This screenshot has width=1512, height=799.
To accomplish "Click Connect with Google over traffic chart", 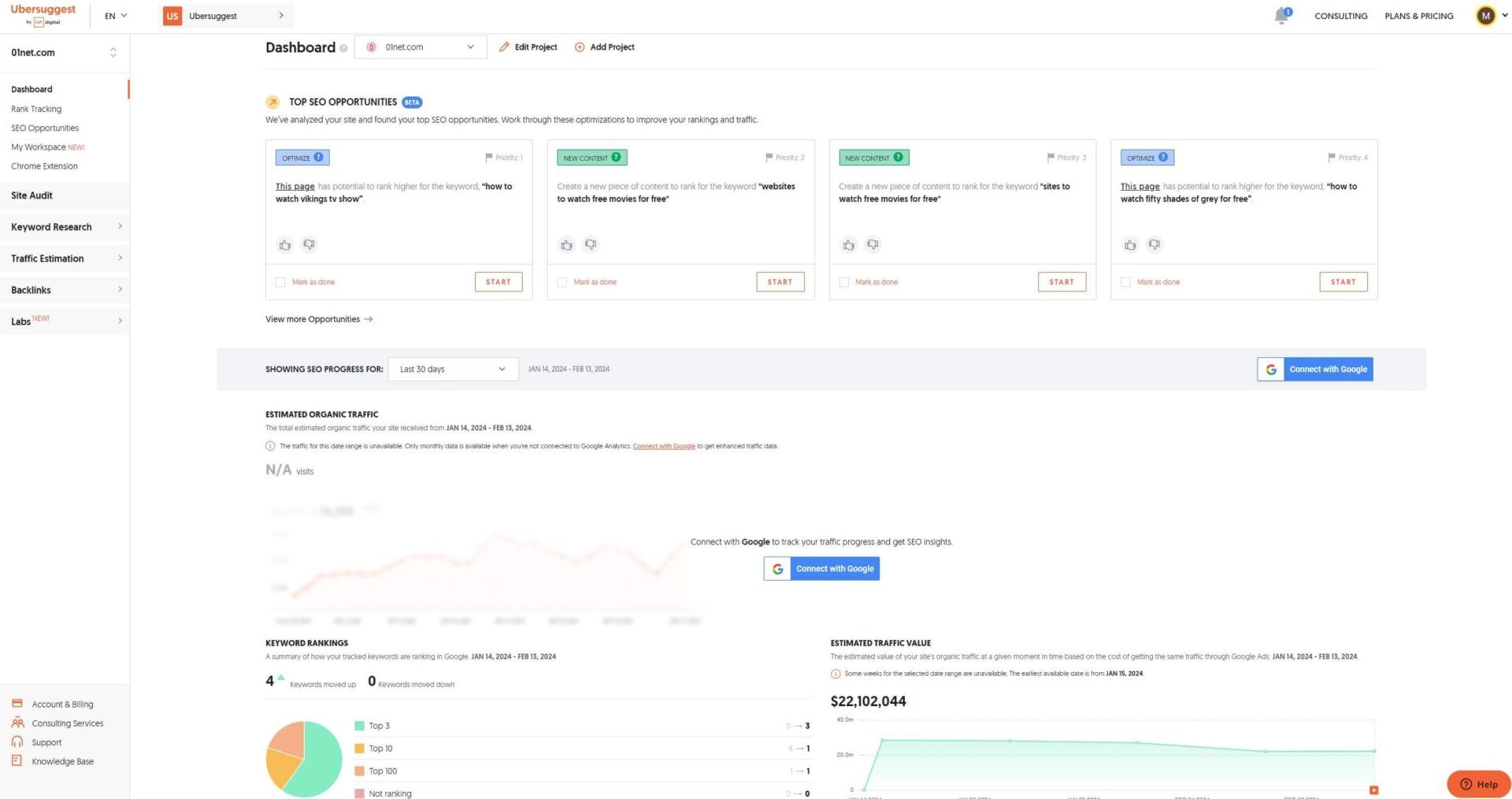I will pyautogui.click(x=821, y=568).
